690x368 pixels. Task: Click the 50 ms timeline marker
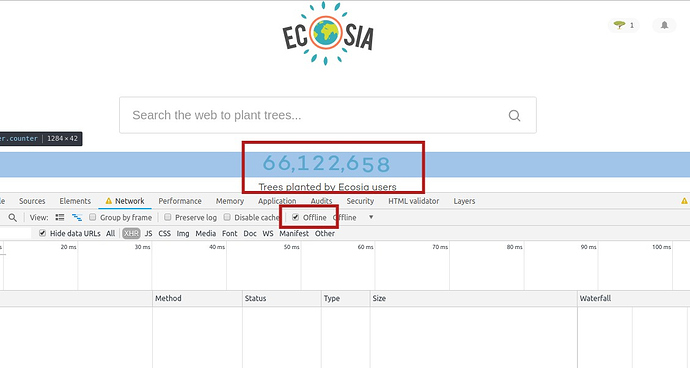pos(291,247)
